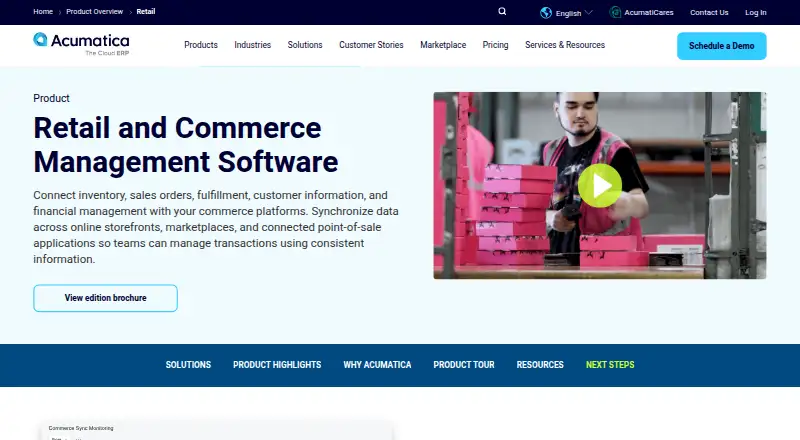Play the retail video

599,185
